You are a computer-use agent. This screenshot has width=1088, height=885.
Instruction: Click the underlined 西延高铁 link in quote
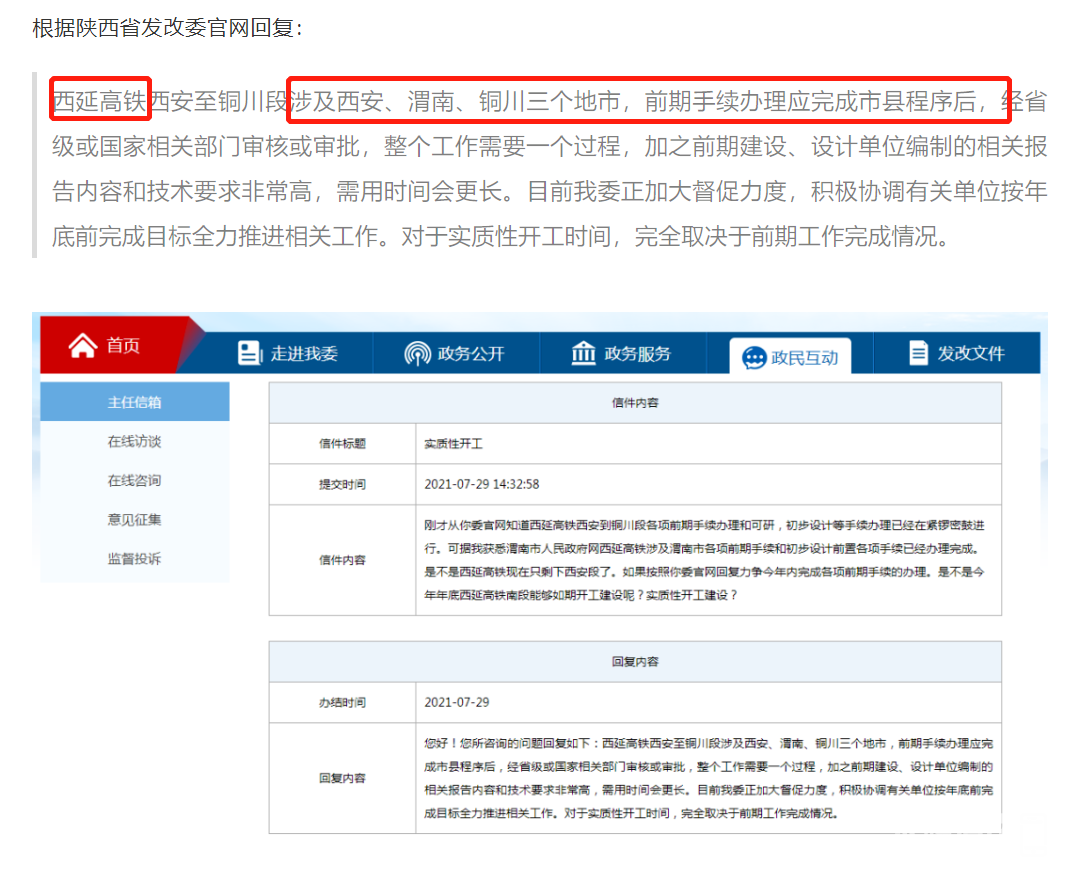tap(100, 100)
